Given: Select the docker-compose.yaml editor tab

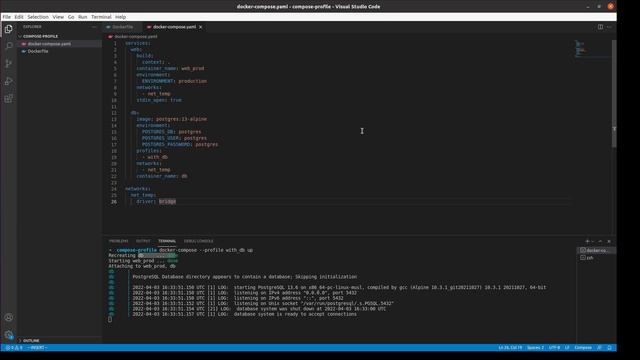Looking at the screenshot, I should (x=174, y=27).
